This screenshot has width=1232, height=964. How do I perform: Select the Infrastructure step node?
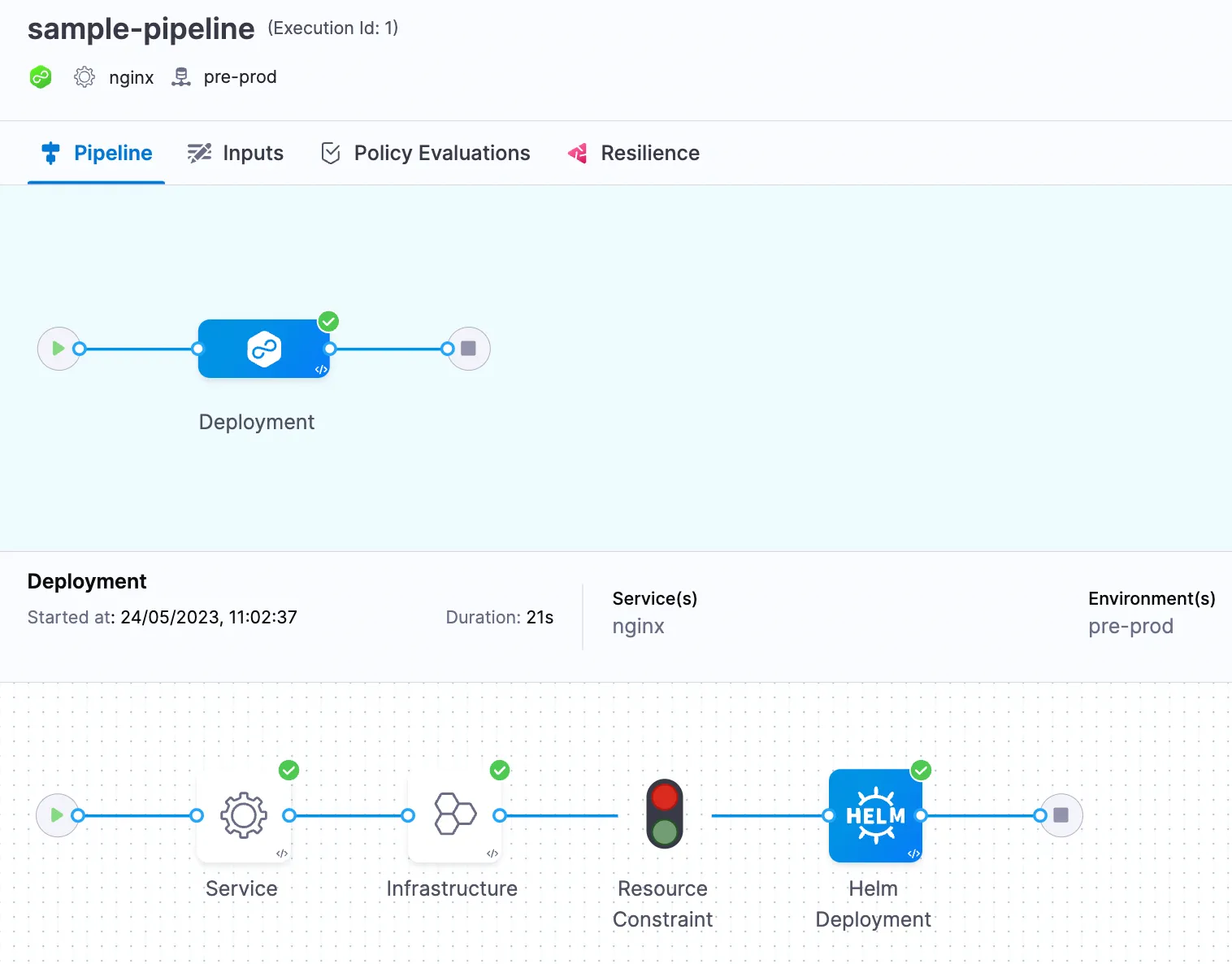tap(454, 815)
